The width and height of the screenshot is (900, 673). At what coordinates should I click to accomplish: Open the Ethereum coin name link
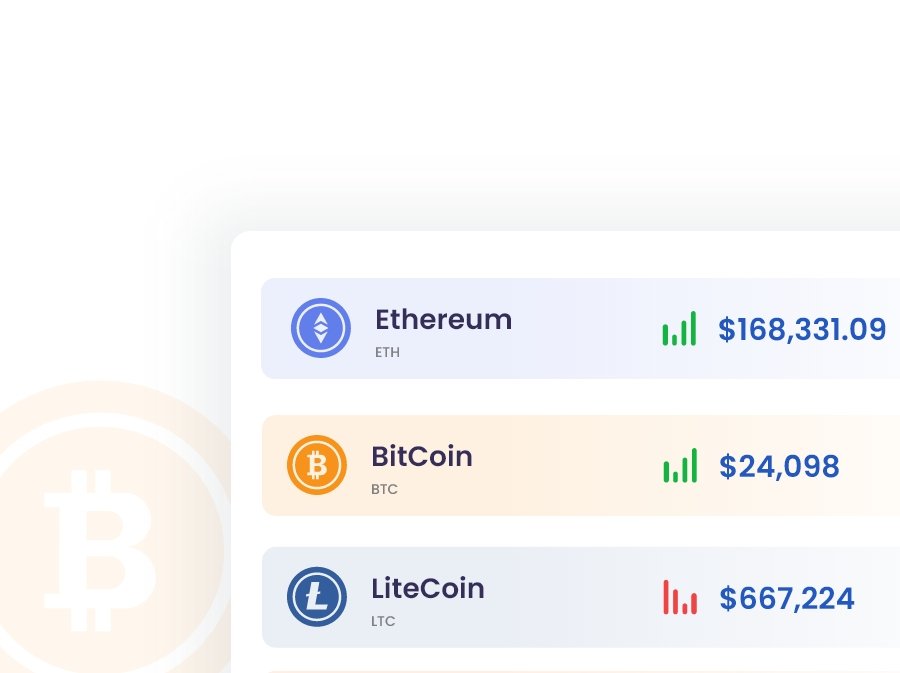click(443, 320)
